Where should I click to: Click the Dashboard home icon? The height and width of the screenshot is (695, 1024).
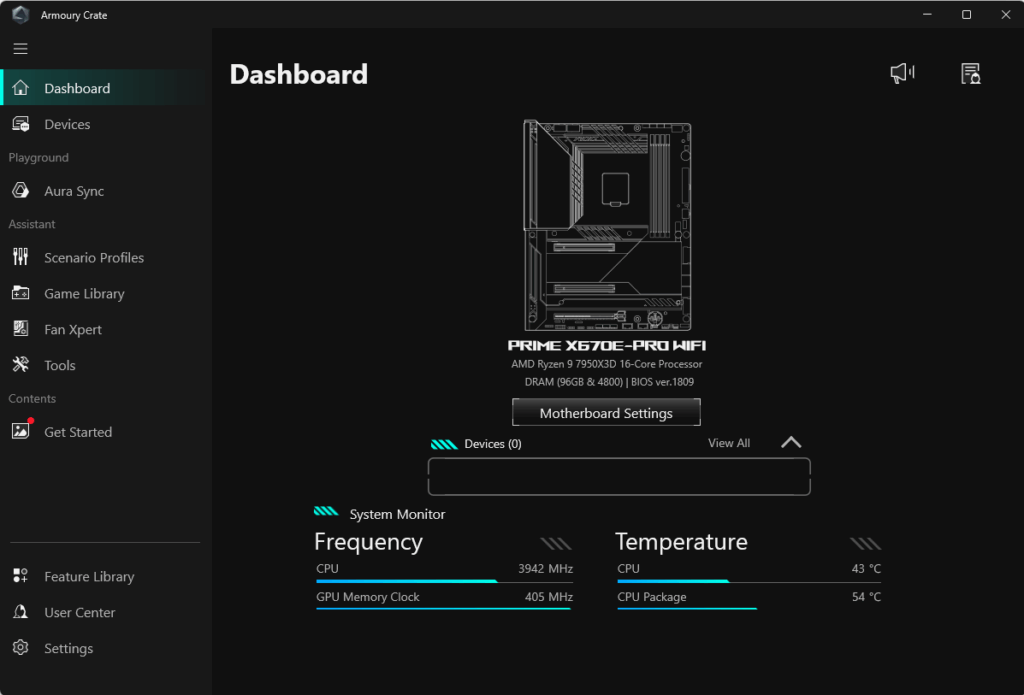tap(20, 88)
